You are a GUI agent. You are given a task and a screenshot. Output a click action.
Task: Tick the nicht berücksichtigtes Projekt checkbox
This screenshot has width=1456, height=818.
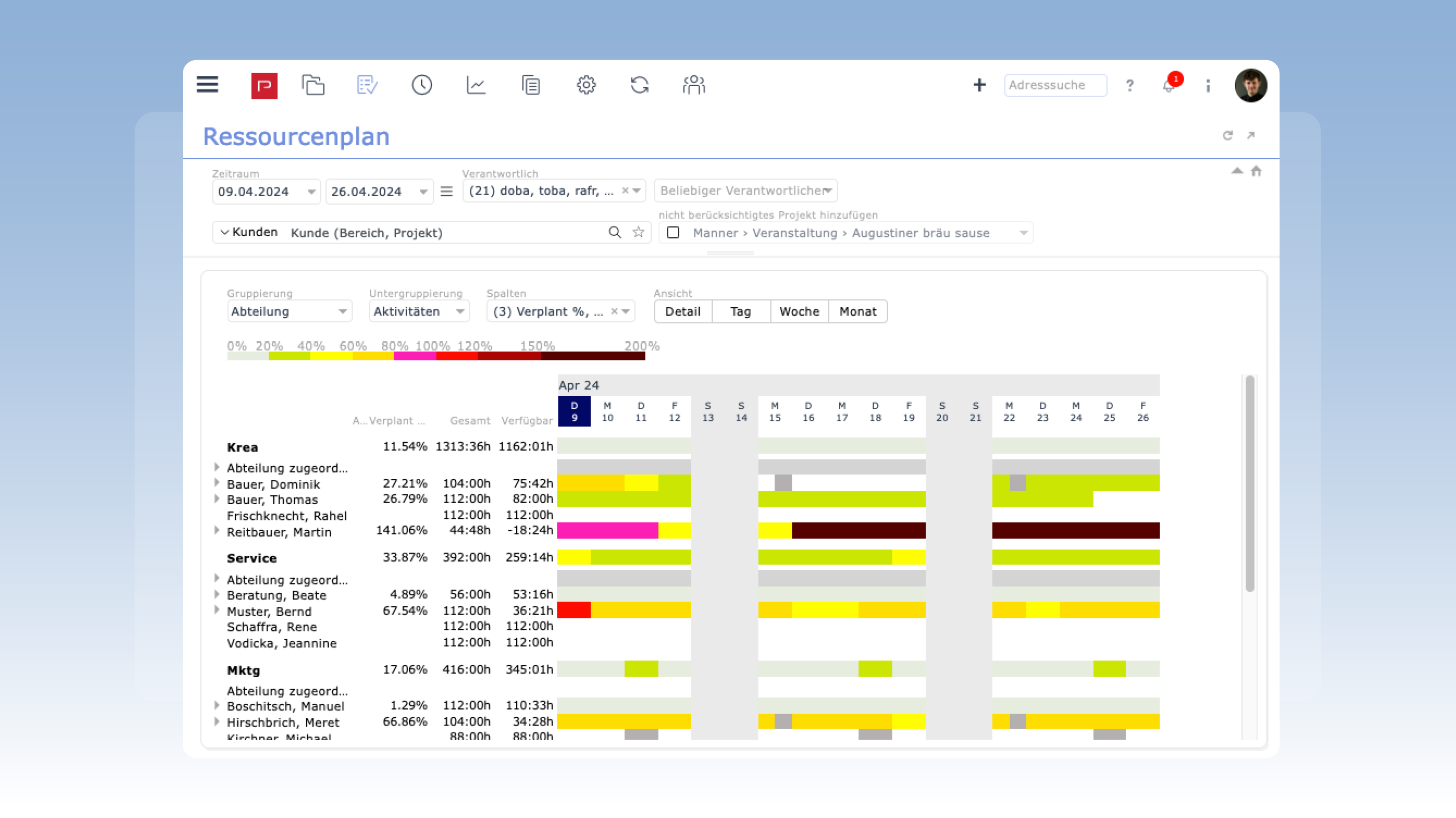(673, 233)
